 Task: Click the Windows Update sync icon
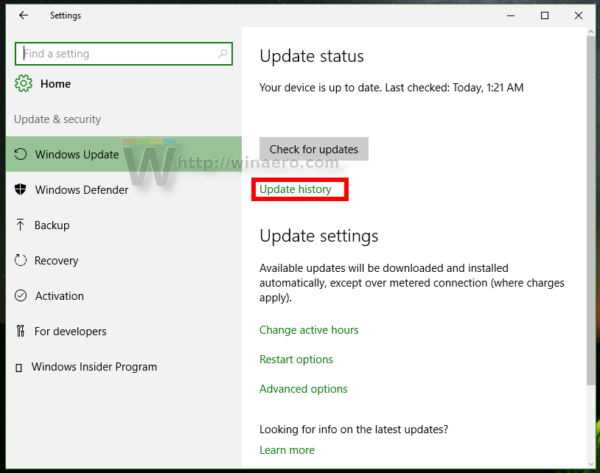21,155
